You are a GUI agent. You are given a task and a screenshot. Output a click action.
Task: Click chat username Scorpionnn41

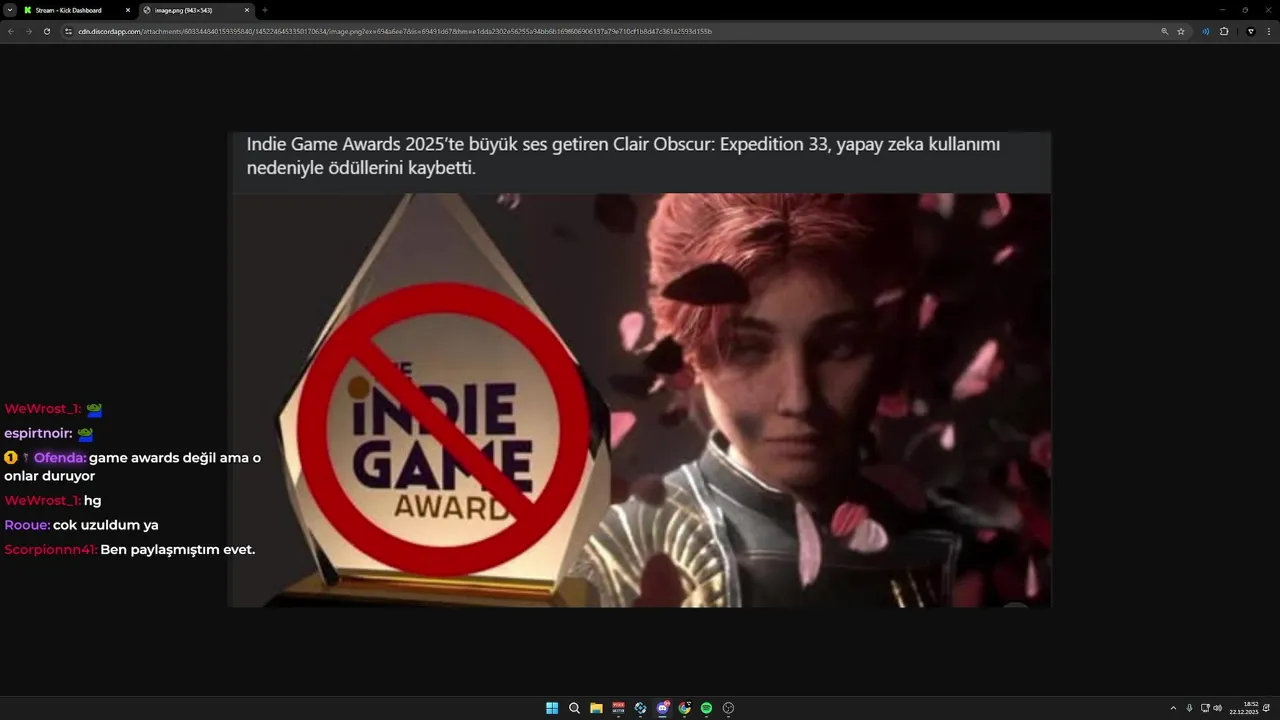[x=50, y=550]
